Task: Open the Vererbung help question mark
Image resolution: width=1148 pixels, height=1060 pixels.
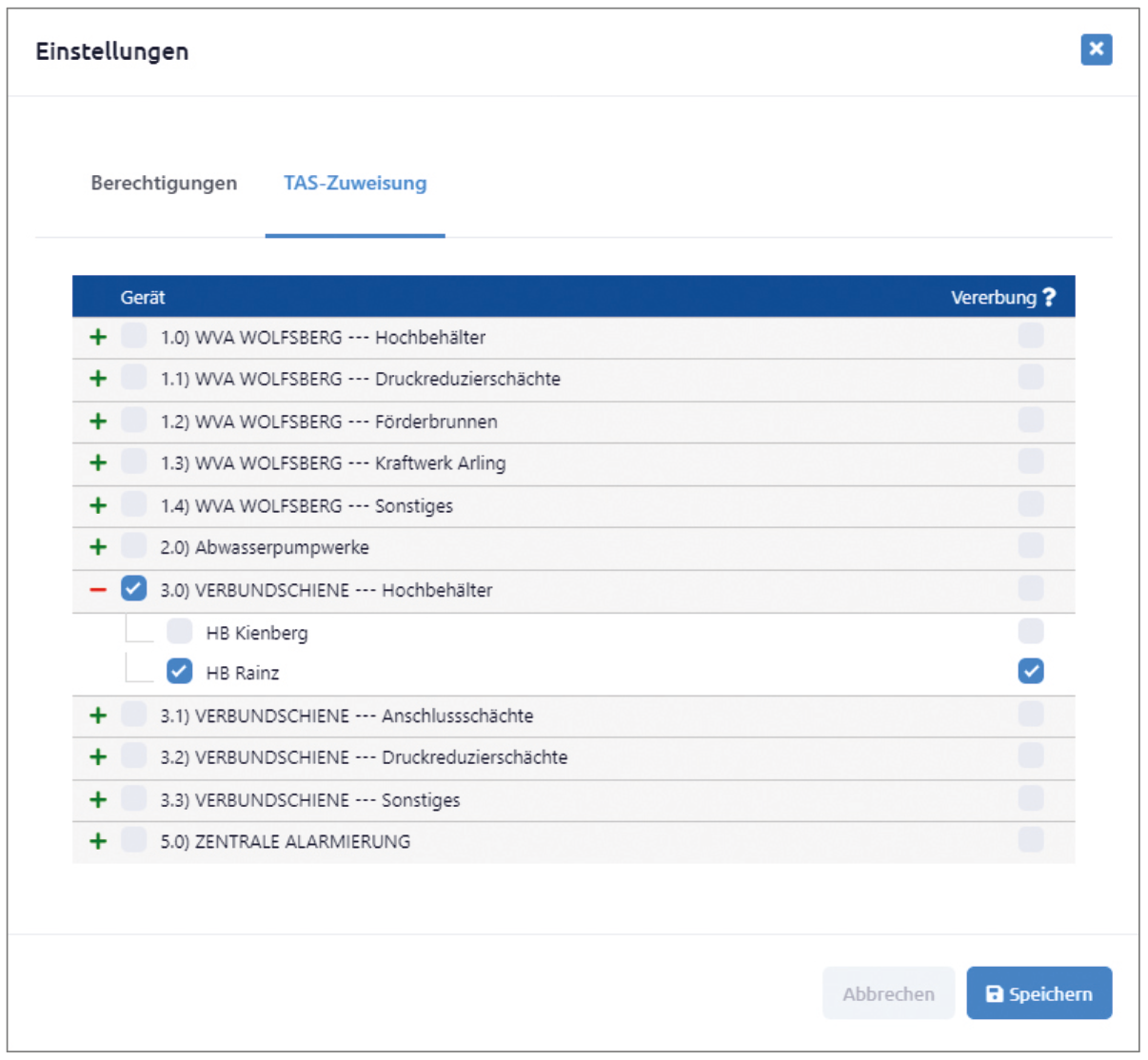Action: [x=1049, y=298]
